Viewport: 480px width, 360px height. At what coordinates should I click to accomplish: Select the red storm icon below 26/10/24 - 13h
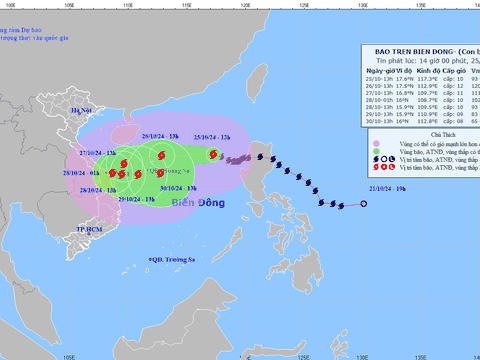(162, 155)
